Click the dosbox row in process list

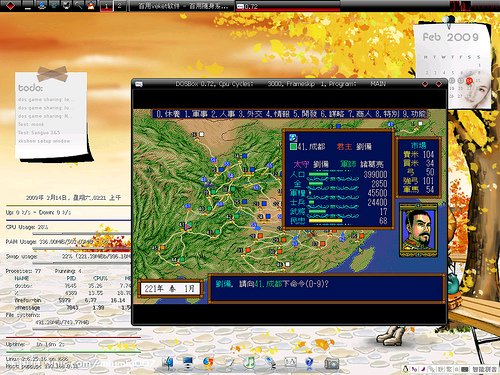(73, 286)
